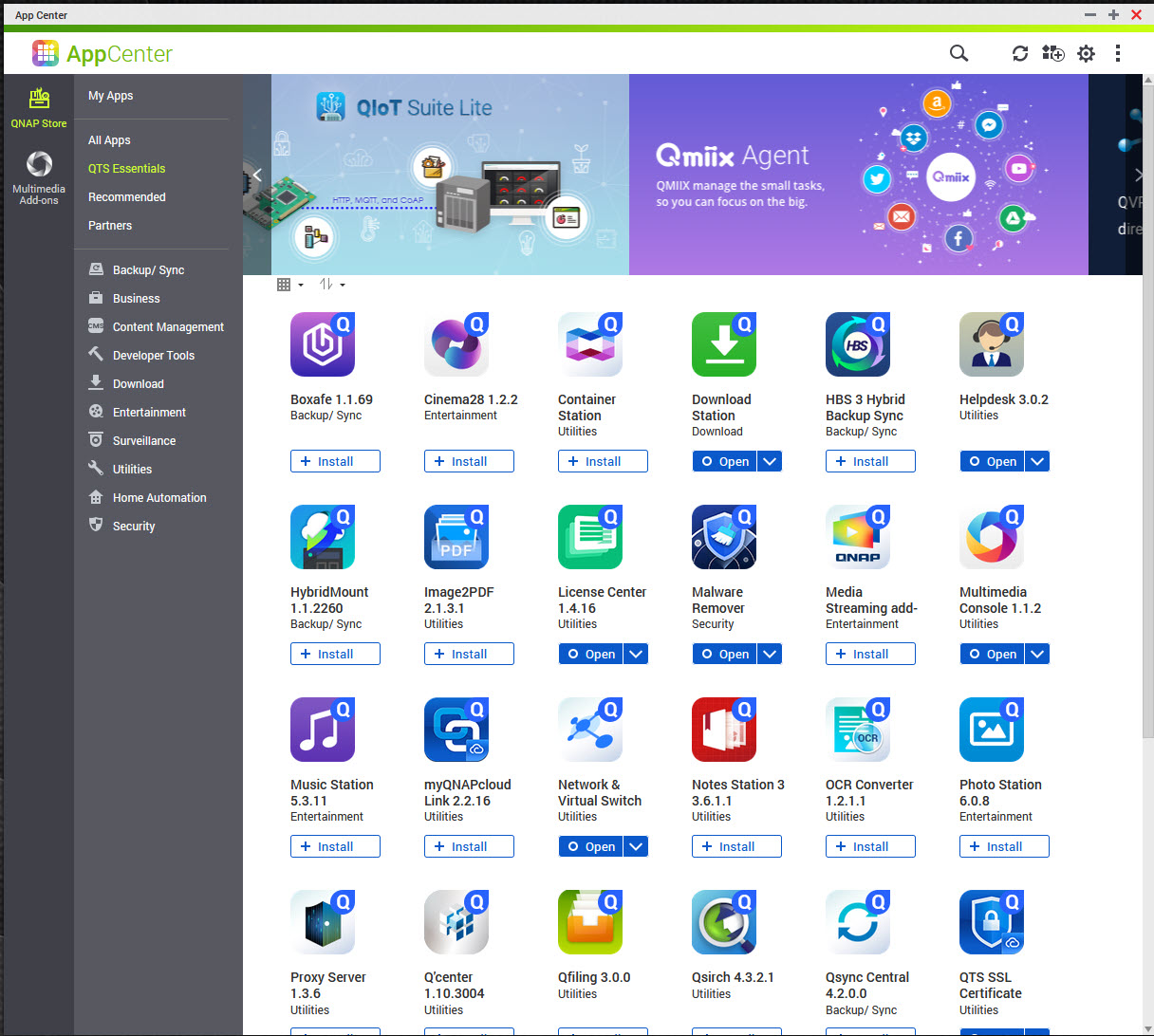Install Cinema28 1.2.2
Viewport: 1154px width, 1036px height.
tap(469, 461)
